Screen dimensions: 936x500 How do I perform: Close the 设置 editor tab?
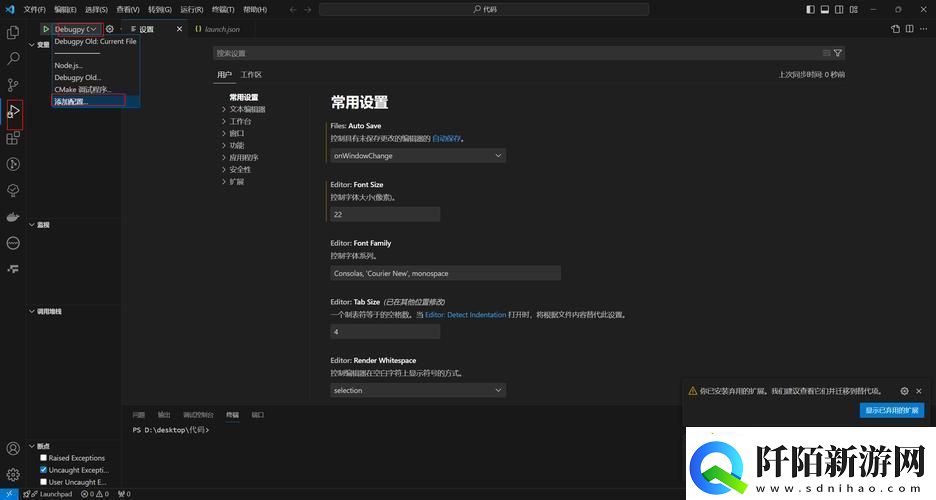(179, 29)
